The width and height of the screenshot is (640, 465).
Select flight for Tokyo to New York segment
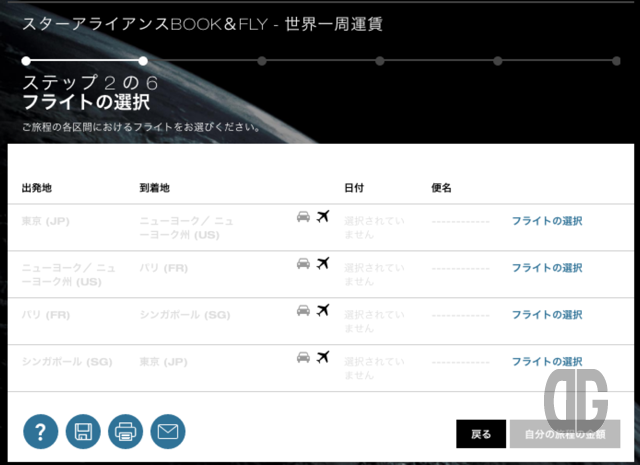coord(547,221)
